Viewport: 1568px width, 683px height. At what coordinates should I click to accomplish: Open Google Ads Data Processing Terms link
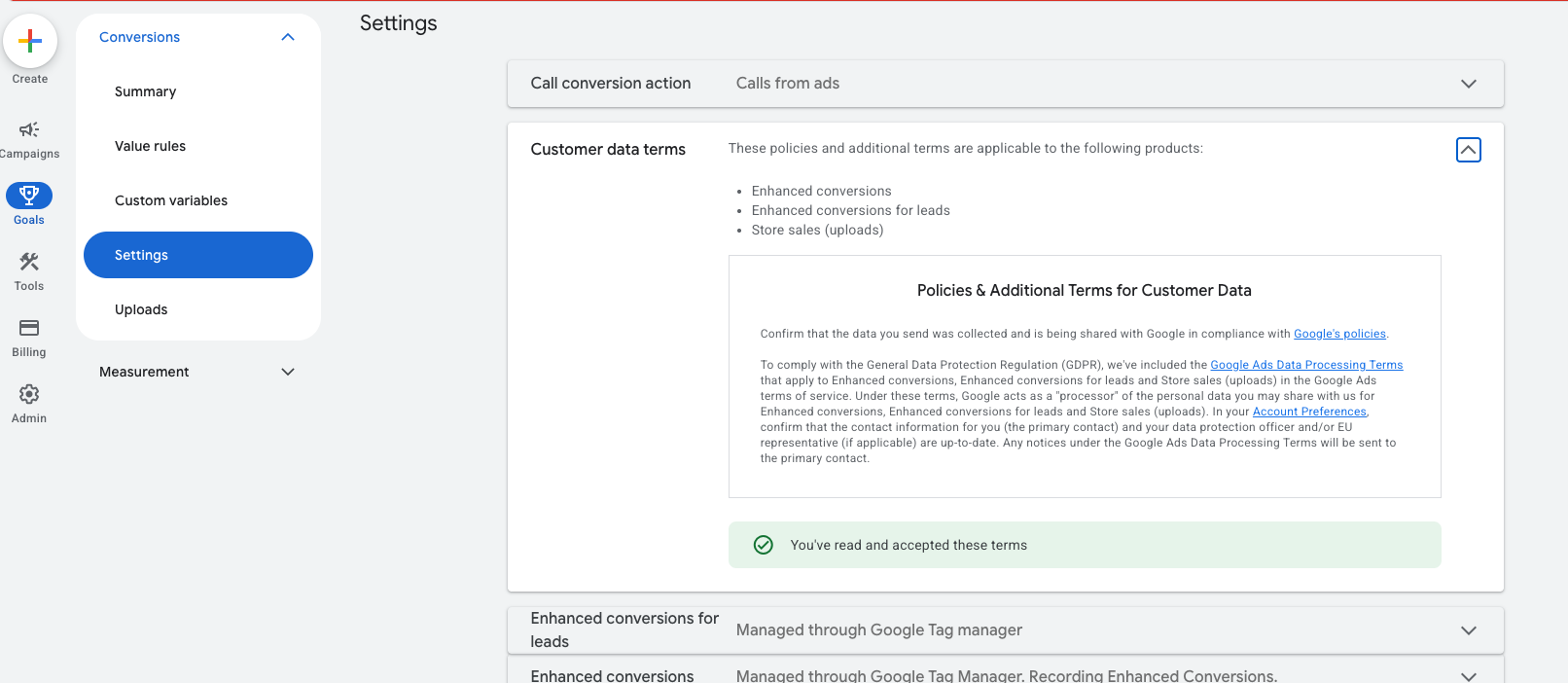(1305, 365)
